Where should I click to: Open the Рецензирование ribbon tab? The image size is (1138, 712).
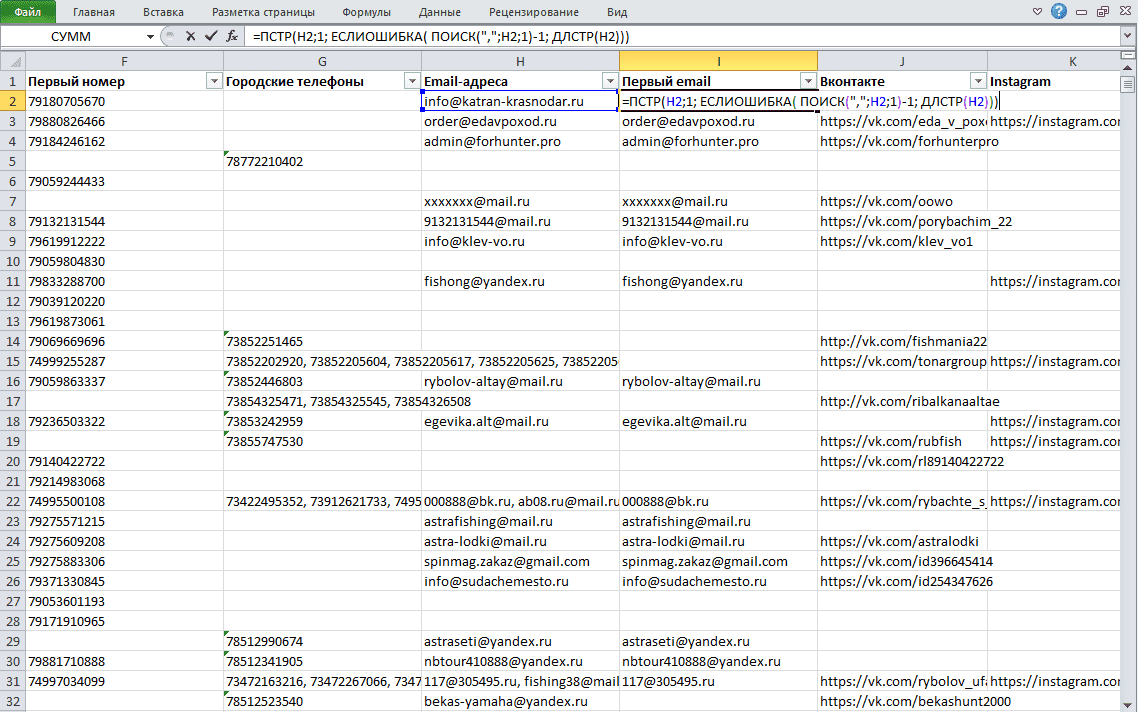pyautogui.click(x=534, y=12)
